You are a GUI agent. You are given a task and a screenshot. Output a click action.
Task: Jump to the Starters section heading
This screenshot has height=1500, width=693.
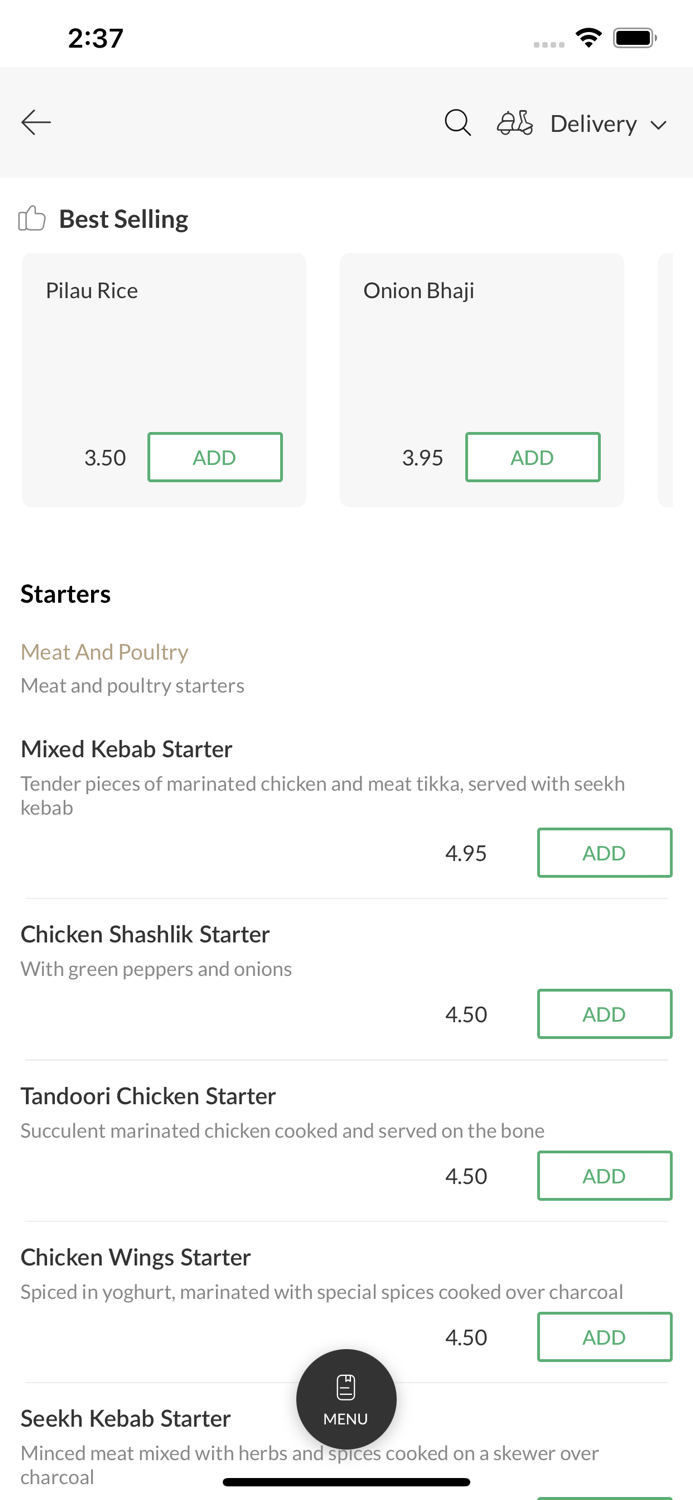point(66,594)
